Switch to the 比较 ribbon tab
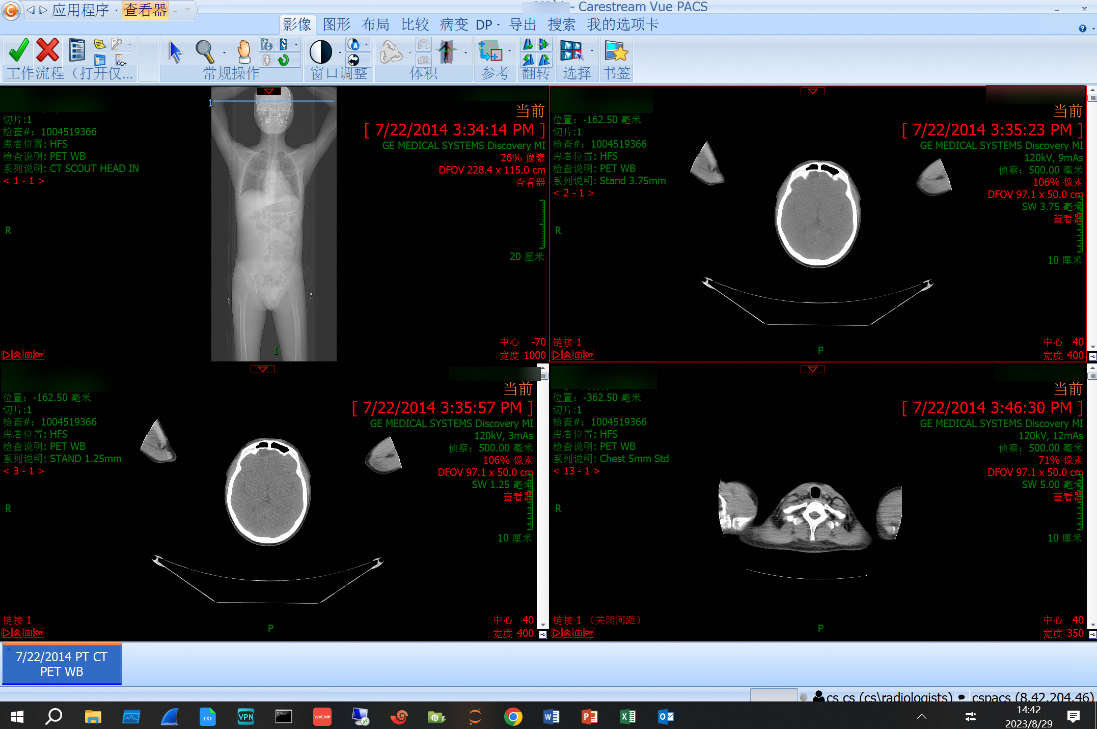The width and height of the screenshot is (1097, 729). (x=415, y=24)
